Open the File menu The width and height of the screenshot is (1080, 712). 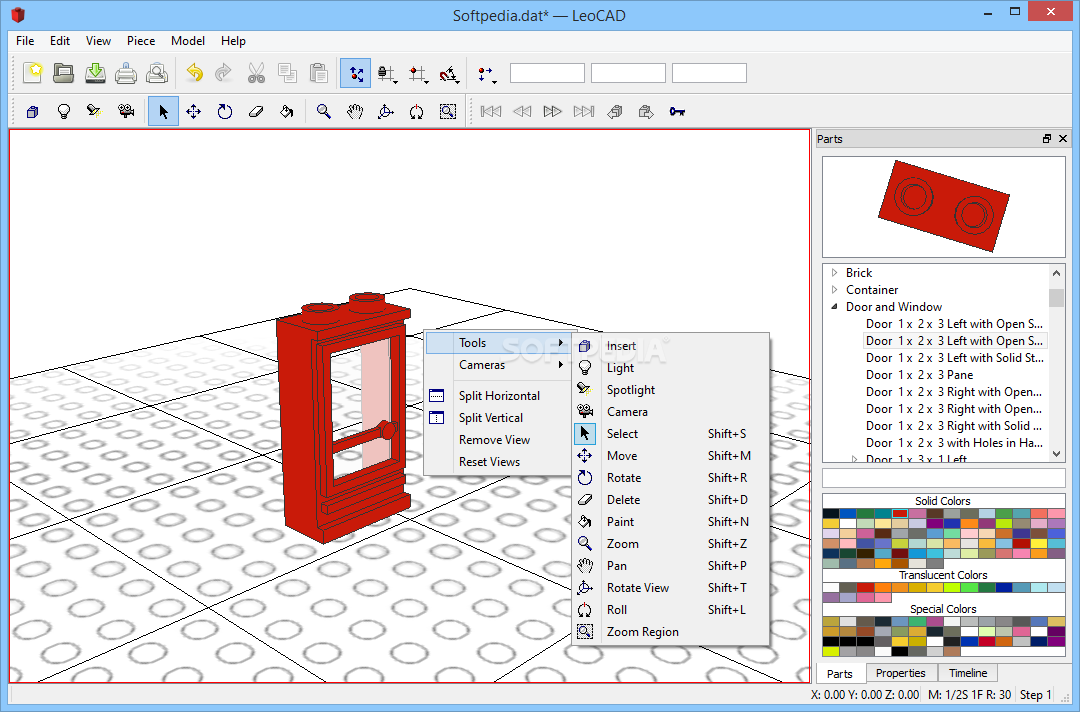(25, 41)
